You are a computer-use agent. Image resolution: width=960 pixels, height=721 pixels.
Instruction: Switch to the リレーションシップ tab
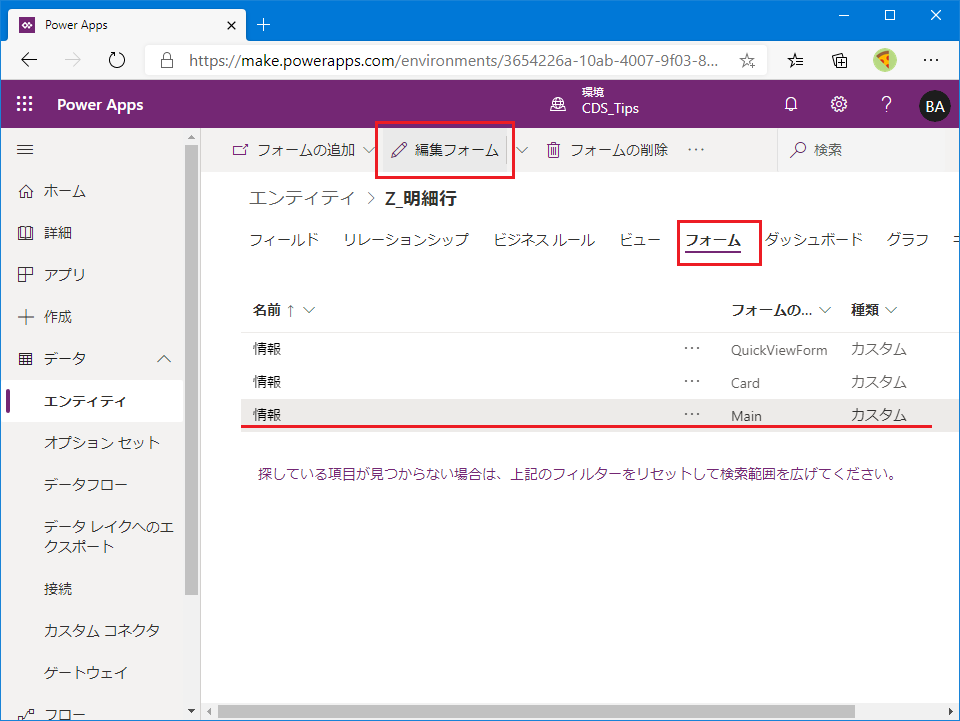pyautogui.click(x=406, y=239)
